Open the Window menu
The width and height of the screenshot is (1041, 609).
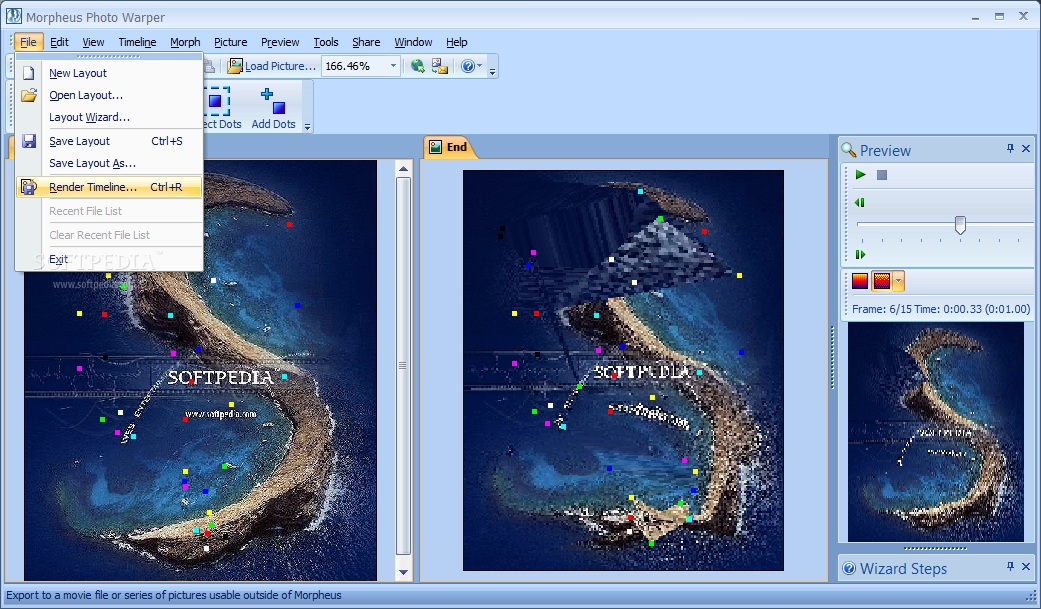pos(413,42)
